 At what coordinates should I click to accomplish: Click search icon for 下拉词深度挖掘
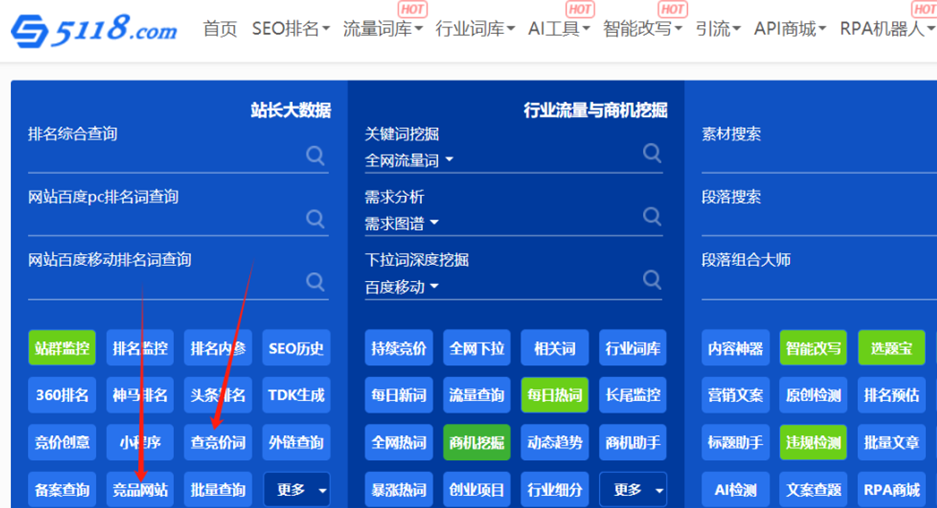coord(652,279)
